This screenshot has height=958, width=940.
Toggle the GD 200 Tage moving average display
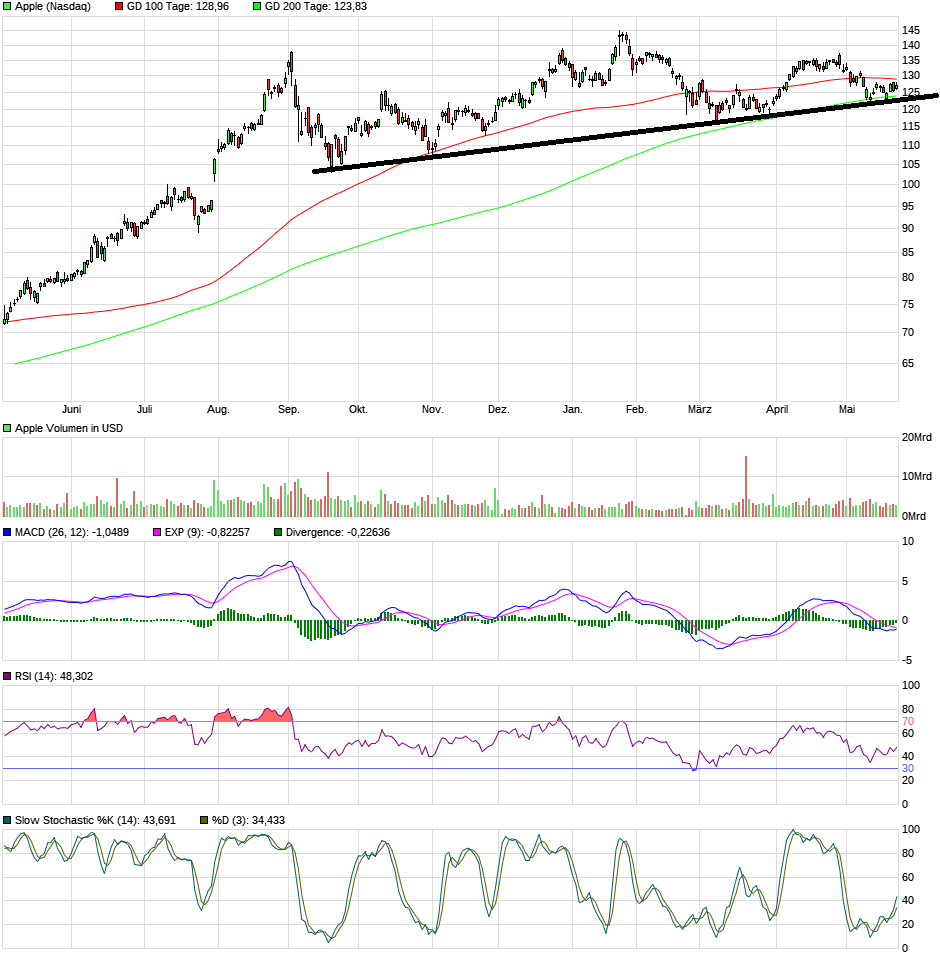coord(255,8)
